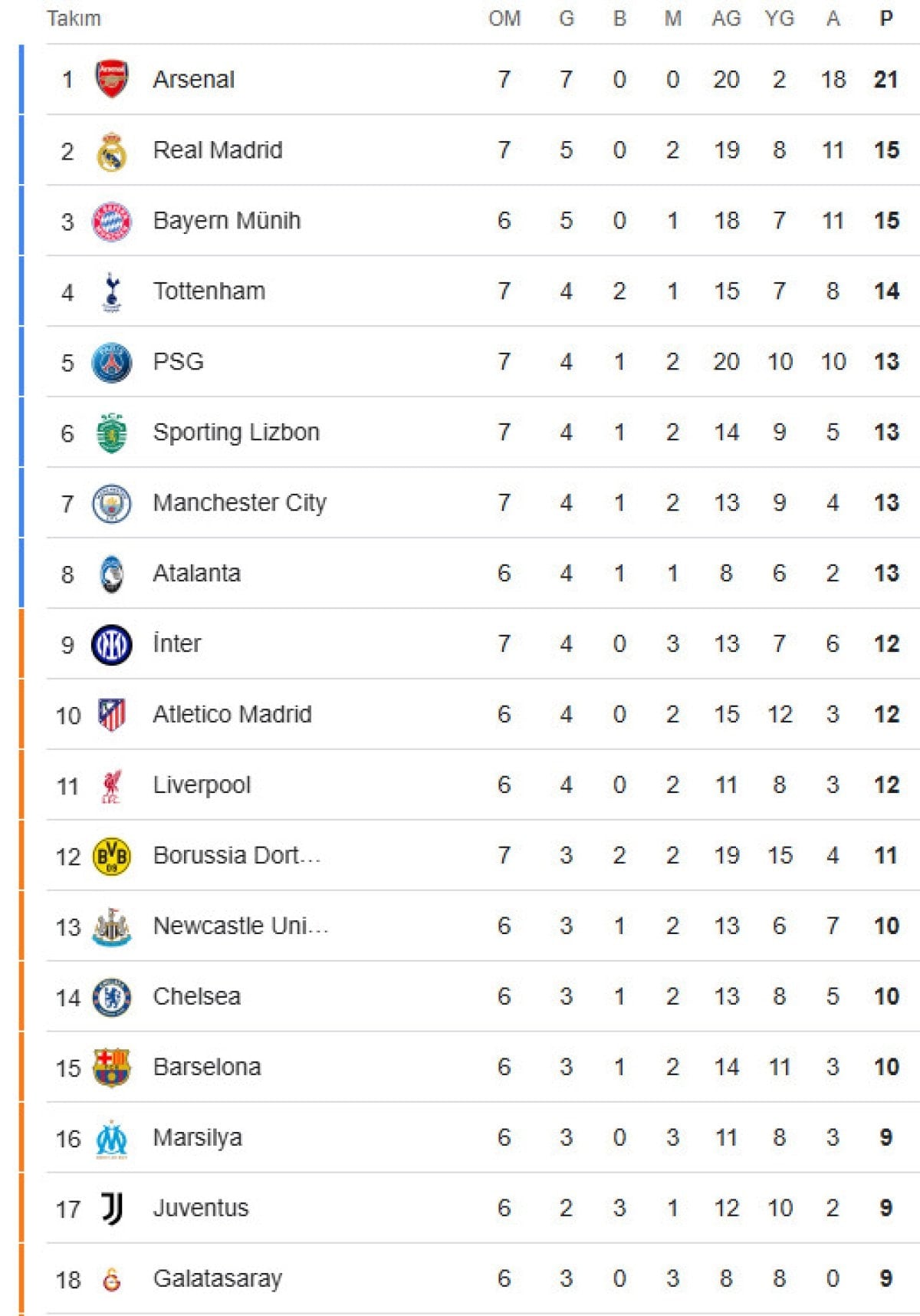The width and height of the screenshot is (920, 1316).
Task: Click the Borussia Dortmund BVB logo
Action: [111, 856]
